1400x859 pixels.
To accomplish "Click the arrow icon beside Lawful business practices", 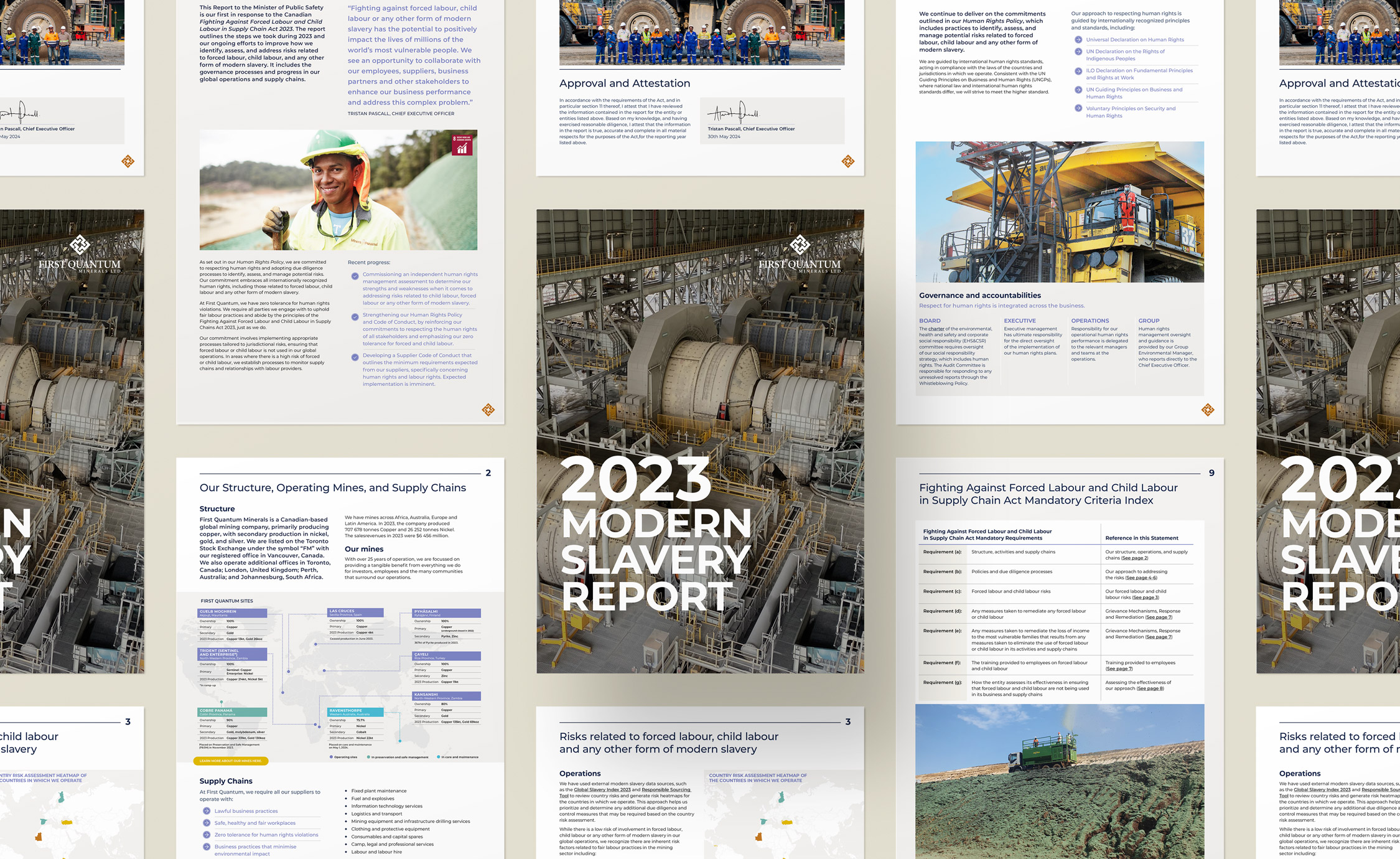I will tap(207, 811).
